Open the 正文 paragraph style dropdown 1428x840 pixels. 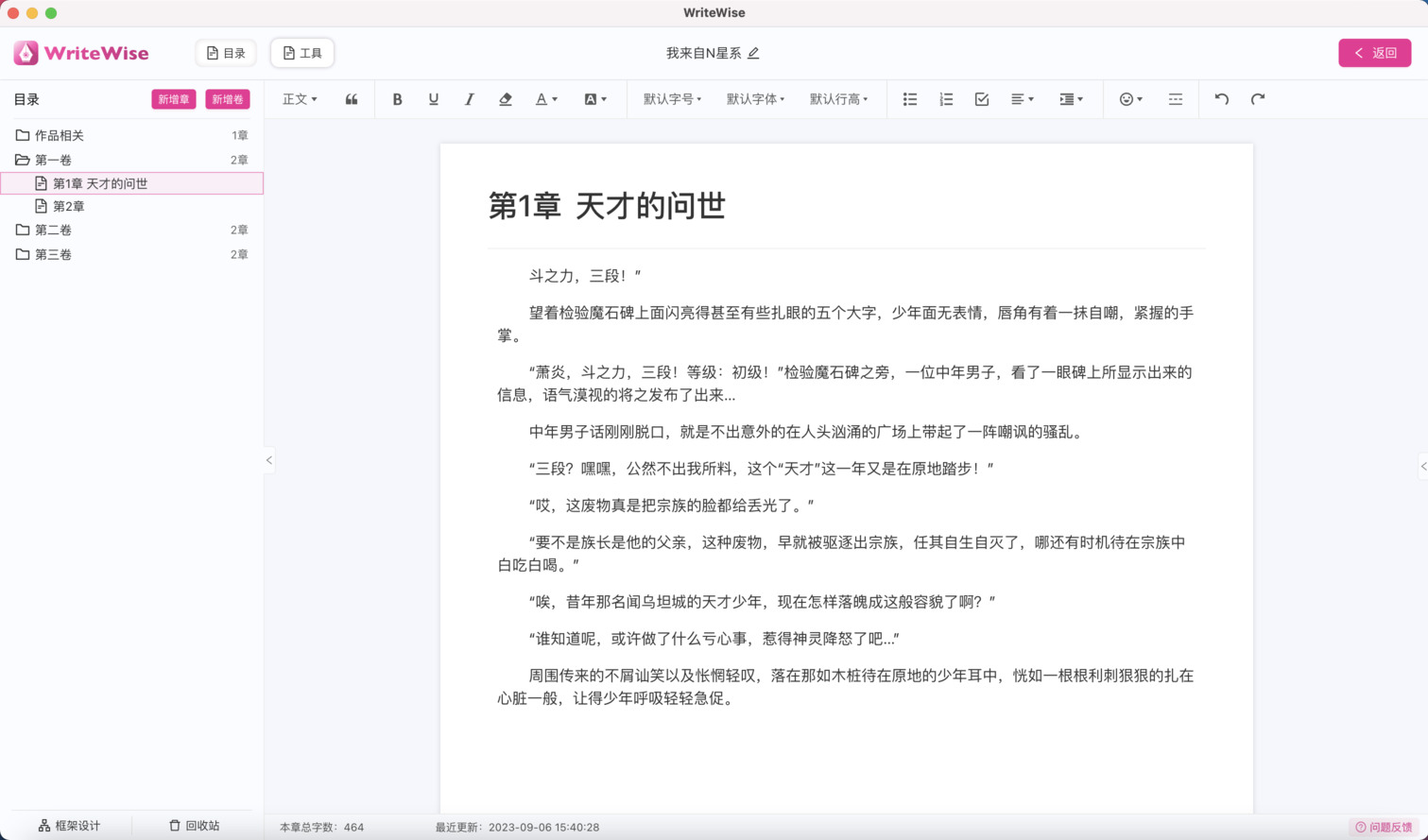(x=299, y=98)
